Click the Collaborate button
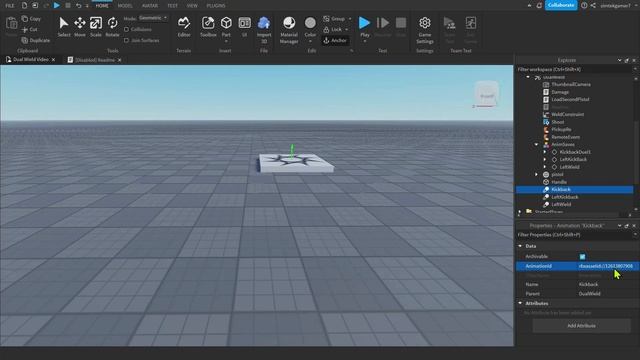This screenshot has width=640, height=360. tap(561, 5)
